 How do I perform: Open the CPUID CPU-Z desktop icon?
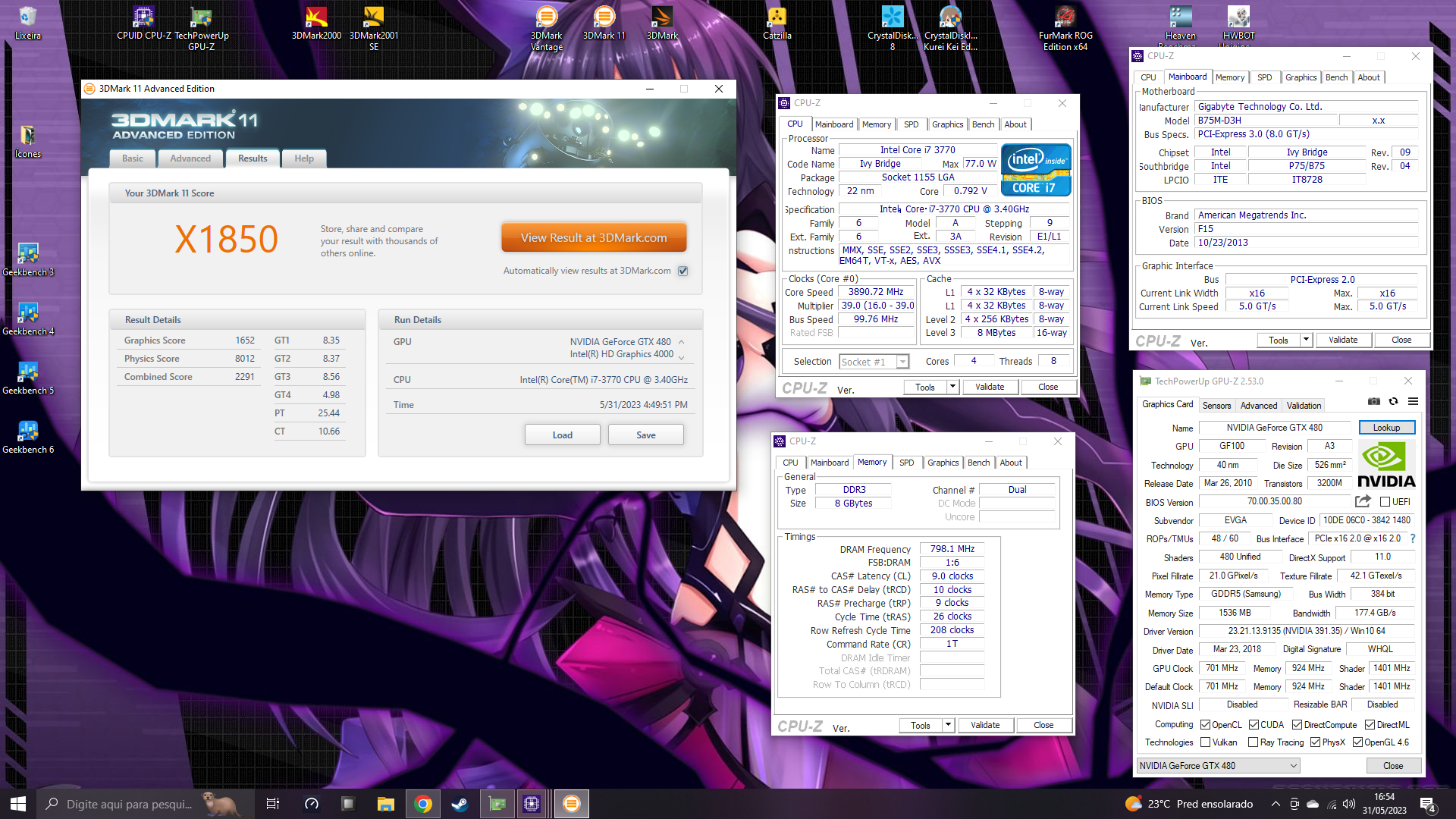tap(143, 24)
